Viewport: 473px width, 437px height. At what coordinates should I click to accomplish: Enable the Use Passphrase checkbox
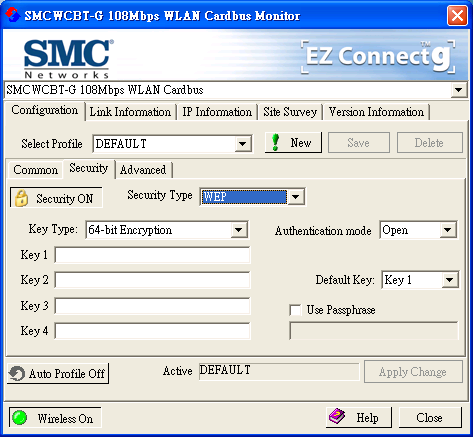pyautogui.click(x=295, y=310)
